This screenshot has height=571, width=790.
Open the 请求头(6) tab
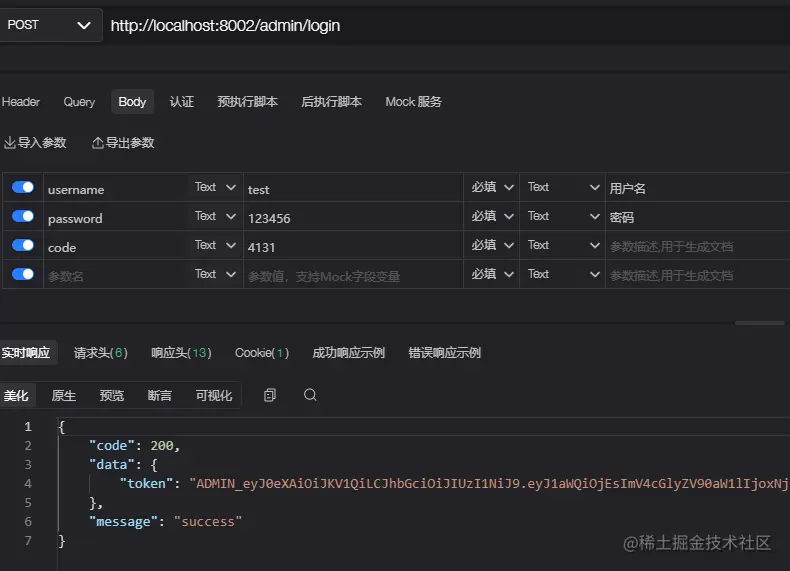tap(101, 353)
